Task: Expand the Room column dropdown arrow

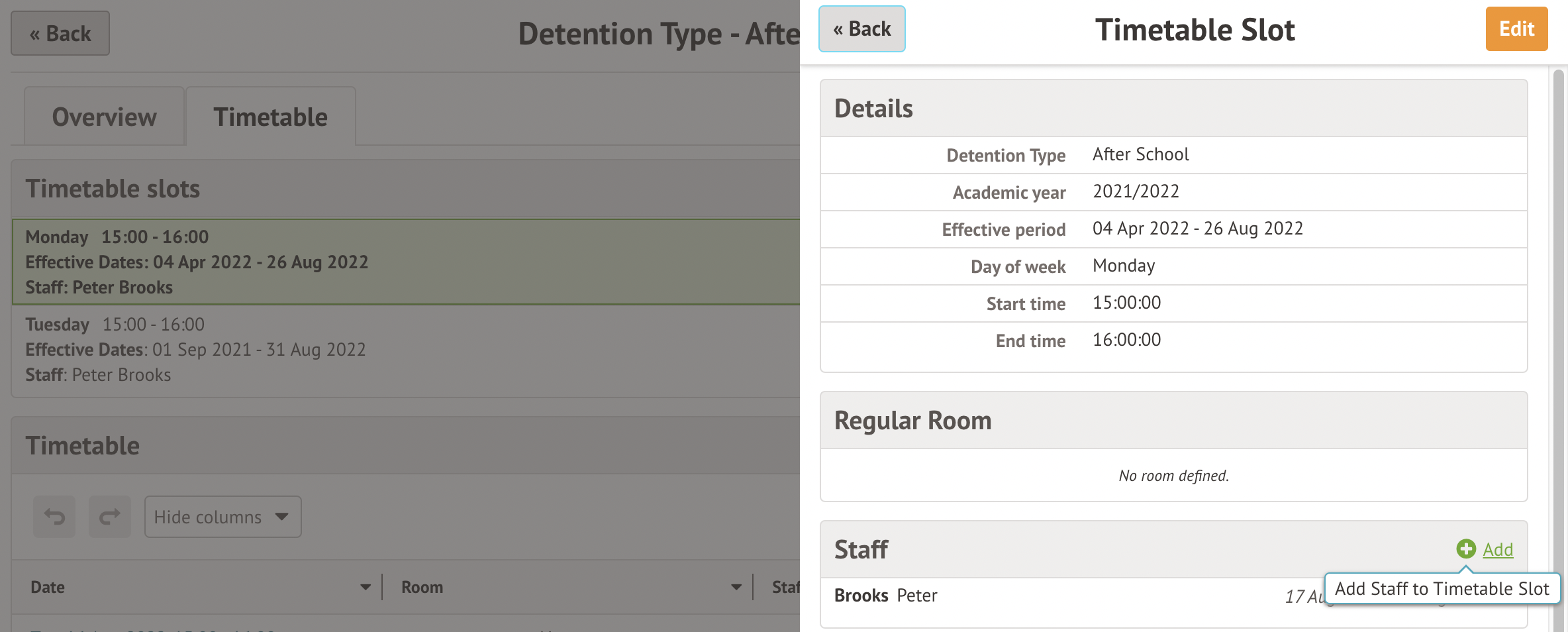Action: pyautogui.click(x=736, y=588)
